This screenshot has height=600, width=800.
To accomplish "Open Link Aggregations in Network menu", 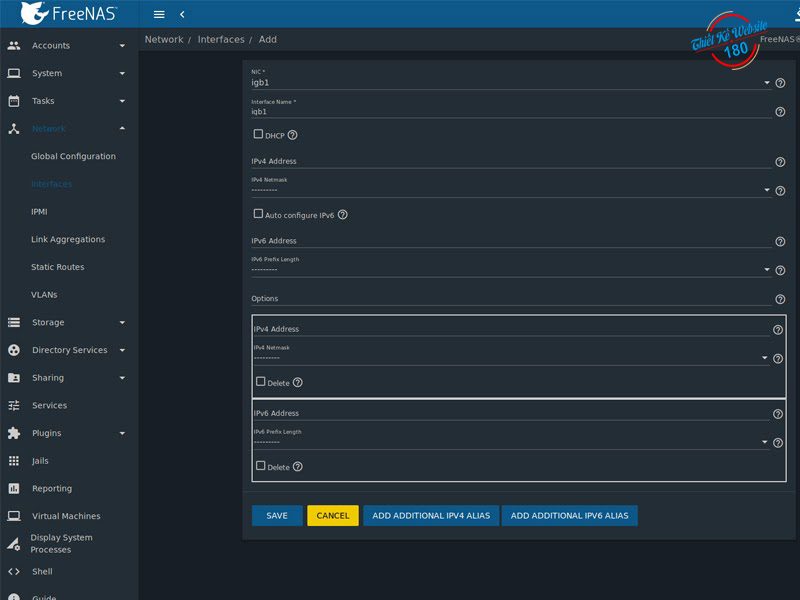I will click(x=68, y=240).
